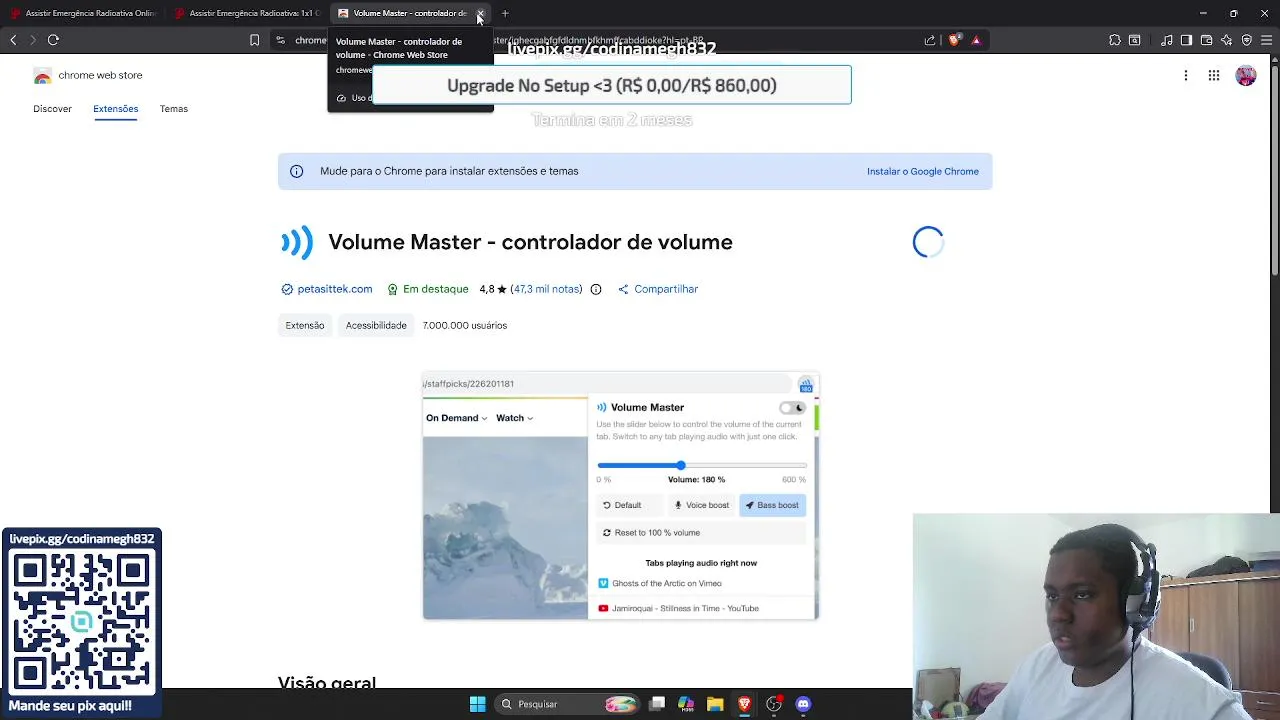
Task: Switch to Assistir Emergência Radioativa 1x1 tab
Action: pos(247,13)
